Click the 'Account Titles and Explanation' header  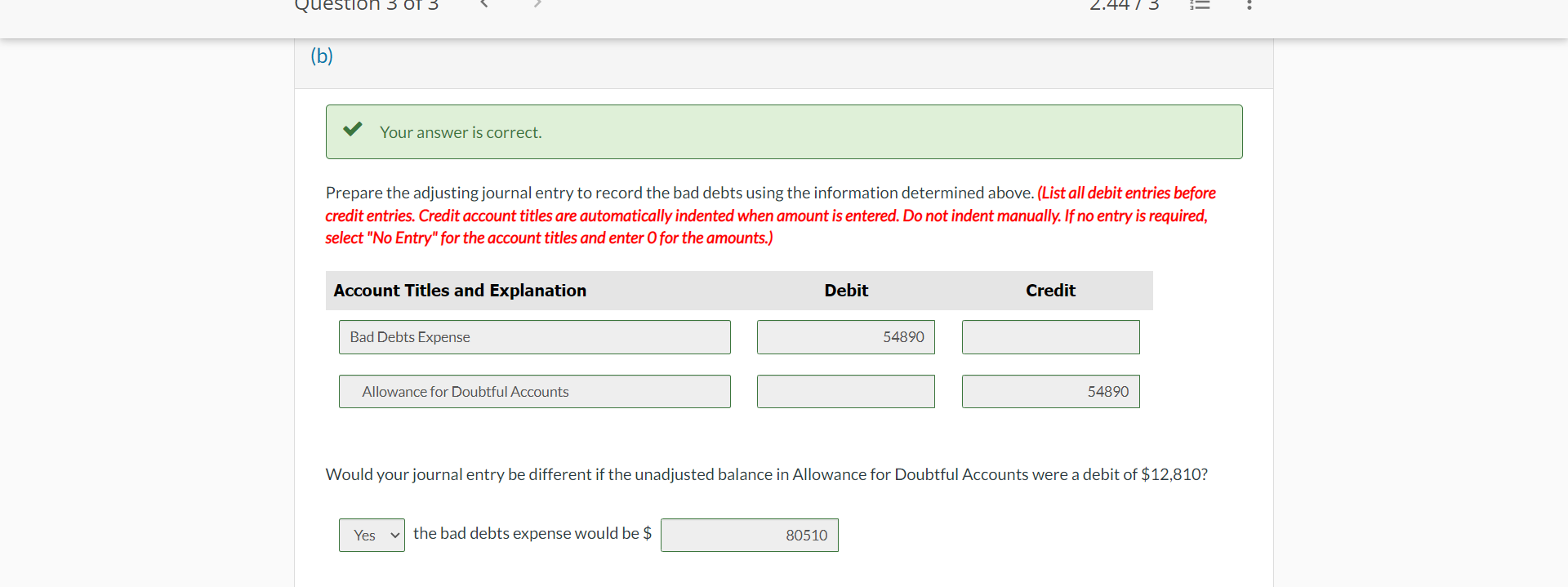[460, 291]
